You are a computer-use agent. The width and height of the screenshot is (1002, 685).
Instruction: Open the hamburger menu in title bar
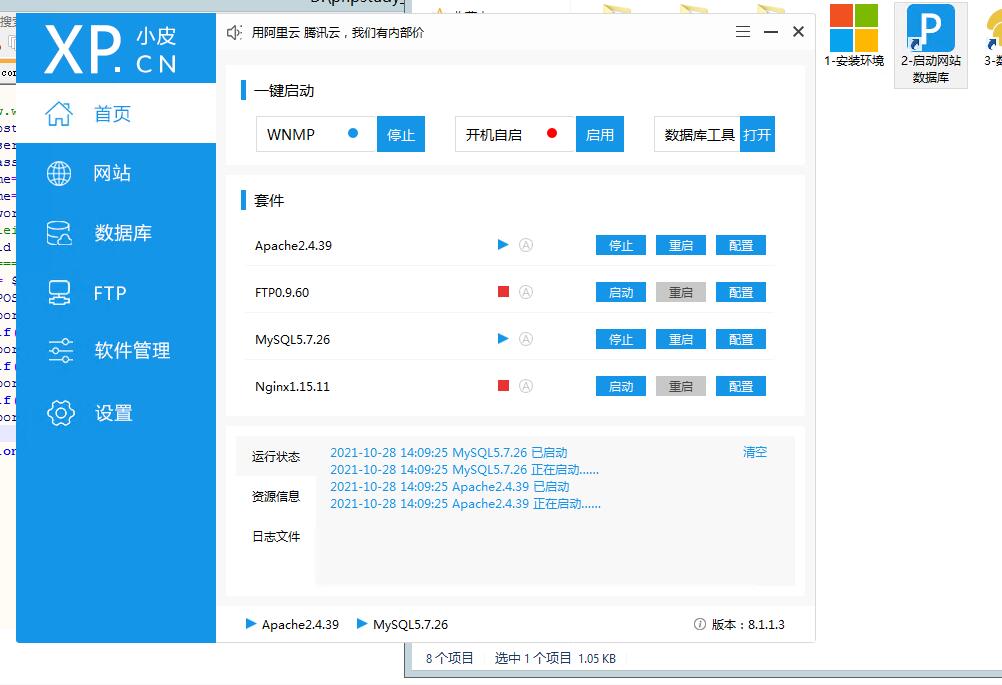click(743, 32)
